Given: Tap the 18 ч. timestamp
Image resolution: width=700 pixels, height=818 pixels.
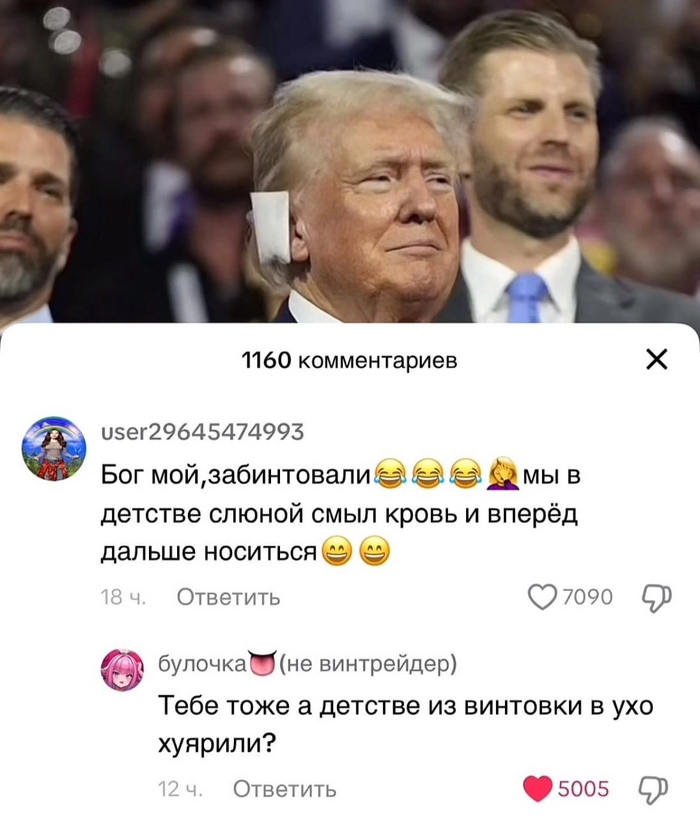Looking at the screenshot, I should 123,597.
